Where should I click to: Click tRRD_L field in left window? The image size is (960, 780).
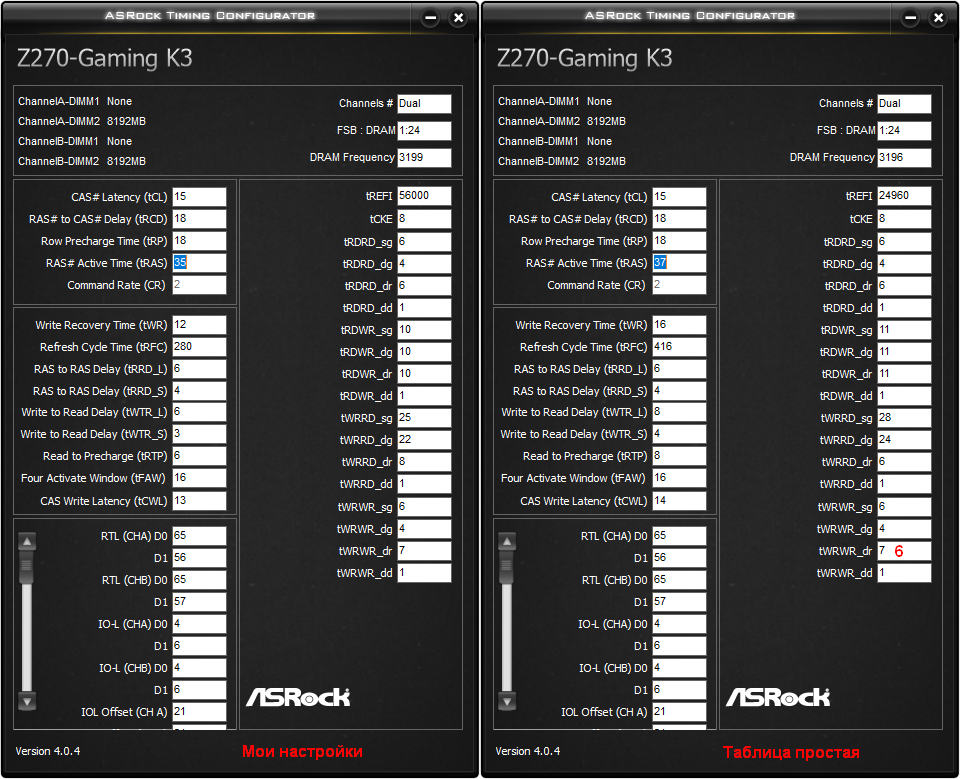(x=199, y=369)
